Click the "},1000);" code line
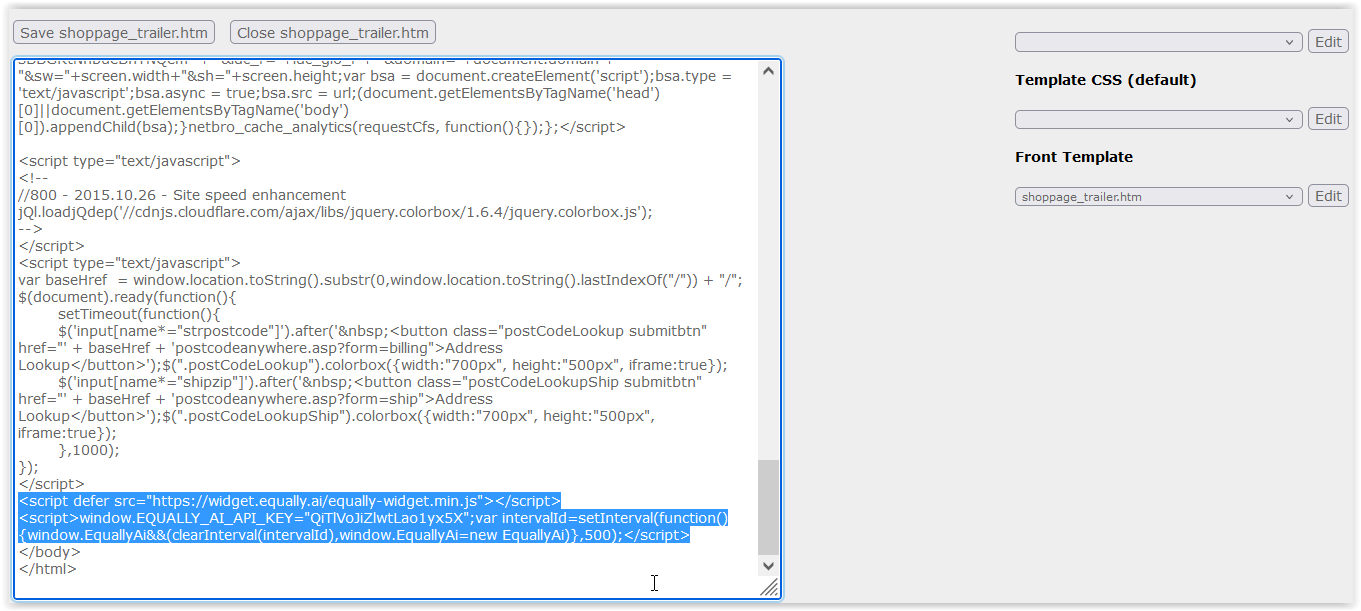This screenshot has width=1361, height=611. [x=89, y=450]
